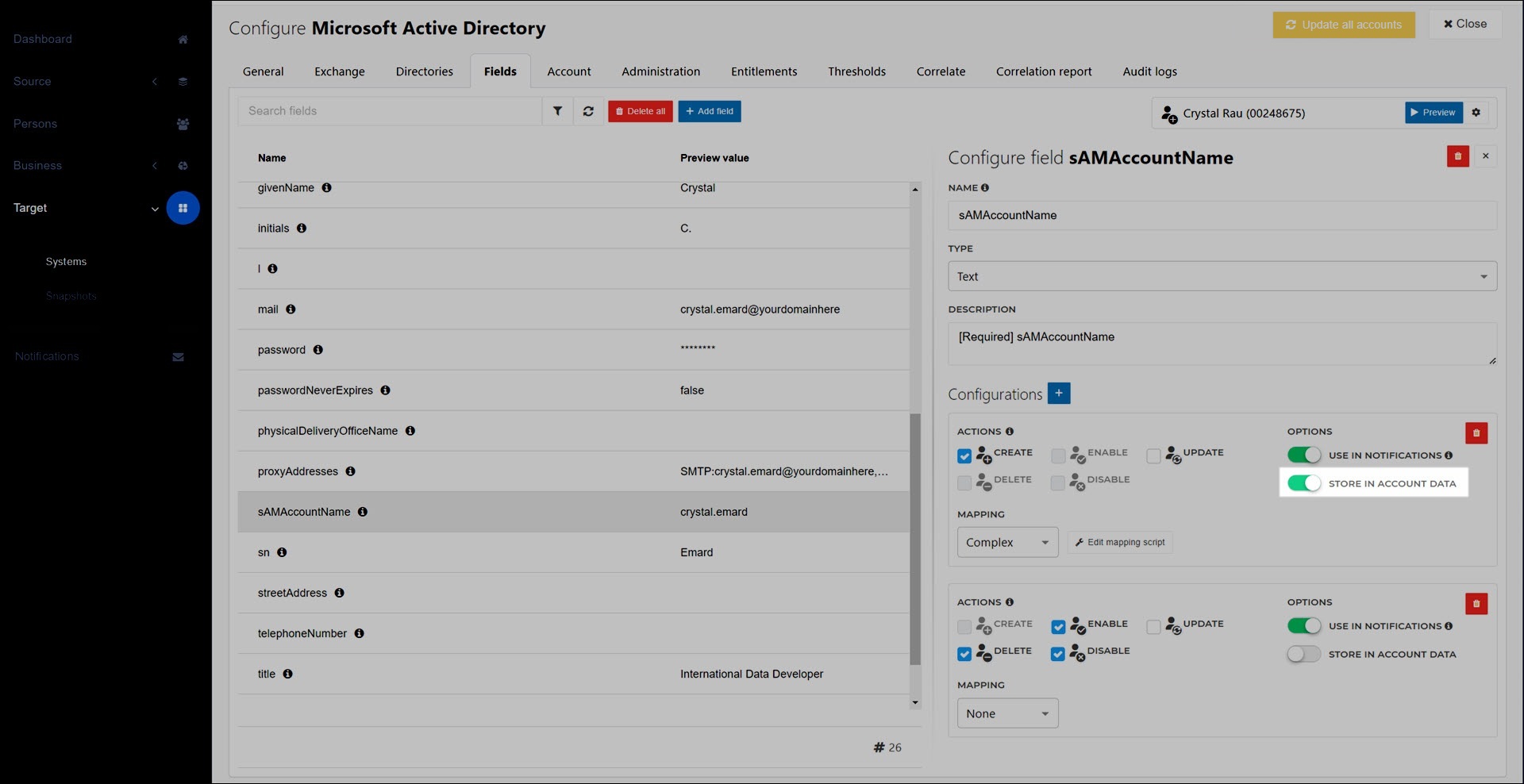Click the field list scroll-up arrow
Image resolution: width=1524 pixels, height=784 pixels.
pos(914,189)
